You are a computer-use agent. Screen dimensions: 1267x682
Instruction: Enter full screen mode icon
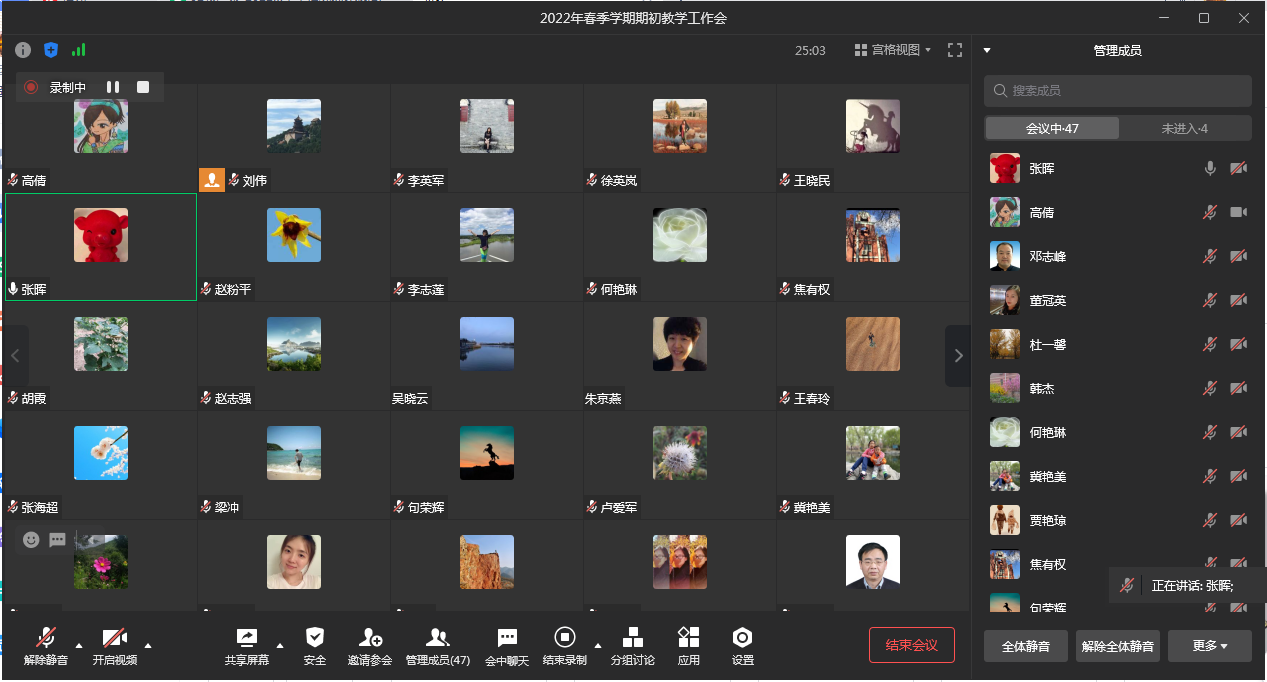tap(954, 50)
